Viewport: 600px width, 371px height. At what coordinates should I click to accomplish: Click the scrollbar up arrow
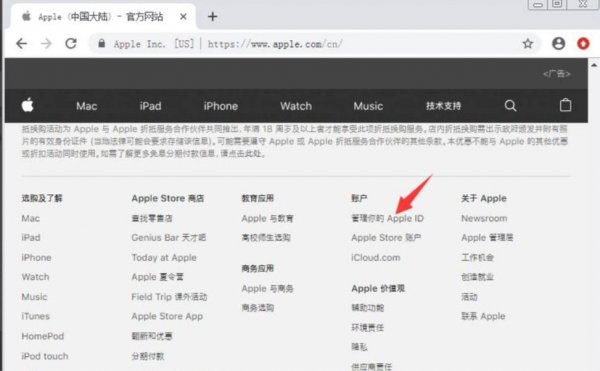click(x=594, y=65)
